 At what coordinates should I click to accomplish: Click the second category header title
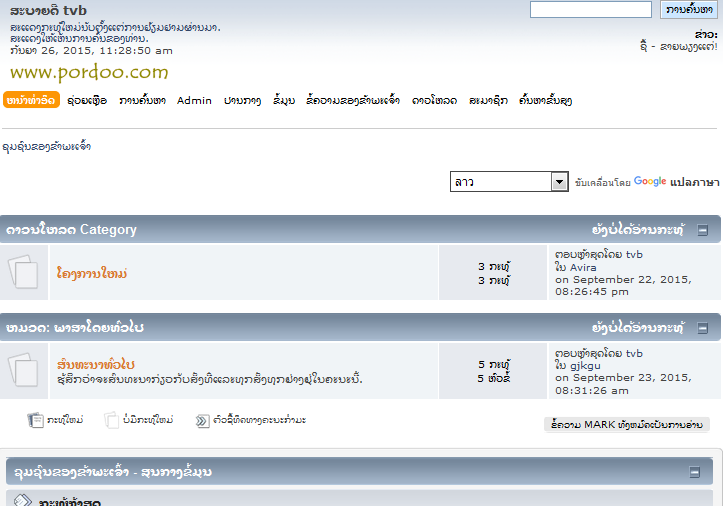[75, 327]
